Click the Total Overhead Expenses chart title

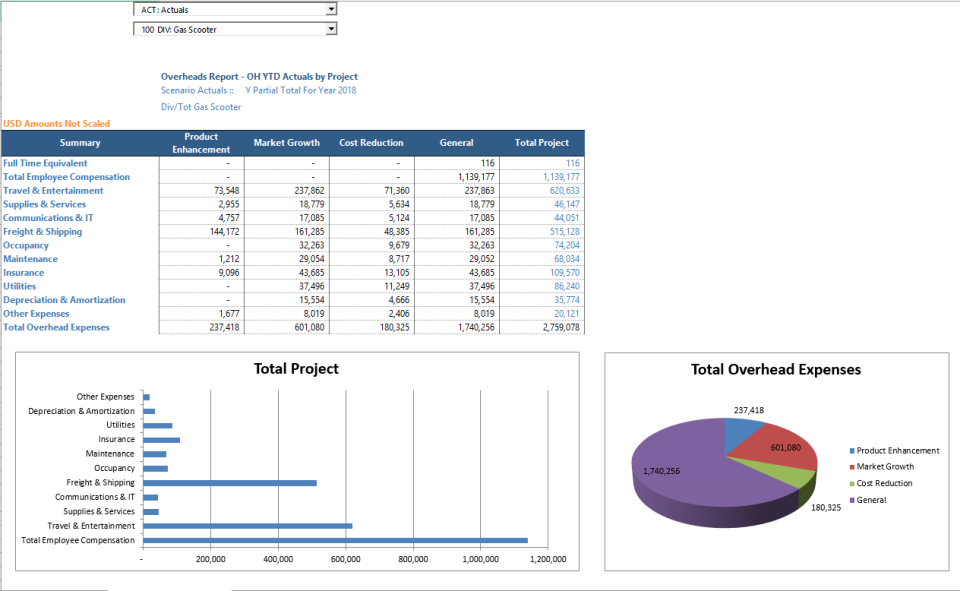pos(776,369)
